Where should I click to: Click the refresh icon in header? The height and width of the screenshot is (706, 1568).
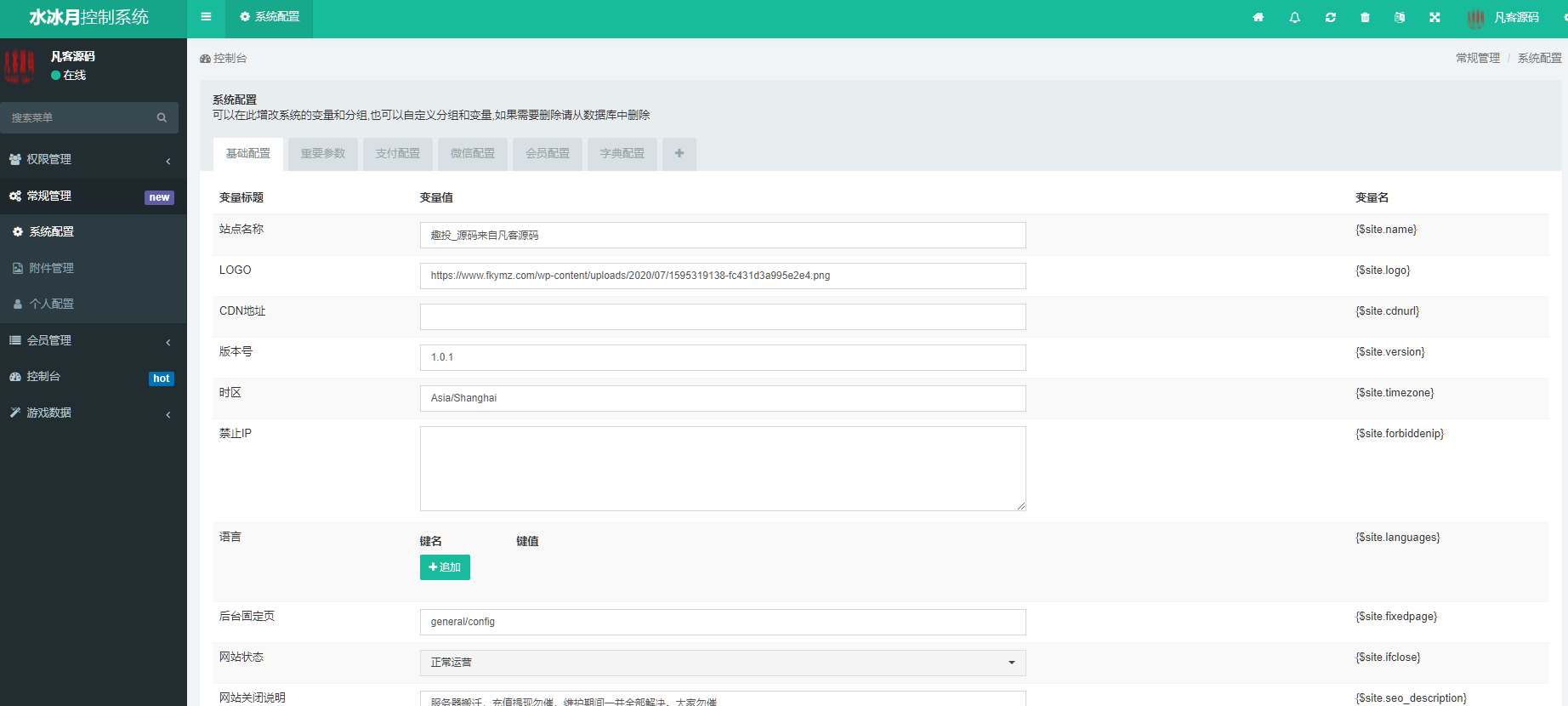(1330, 17)
